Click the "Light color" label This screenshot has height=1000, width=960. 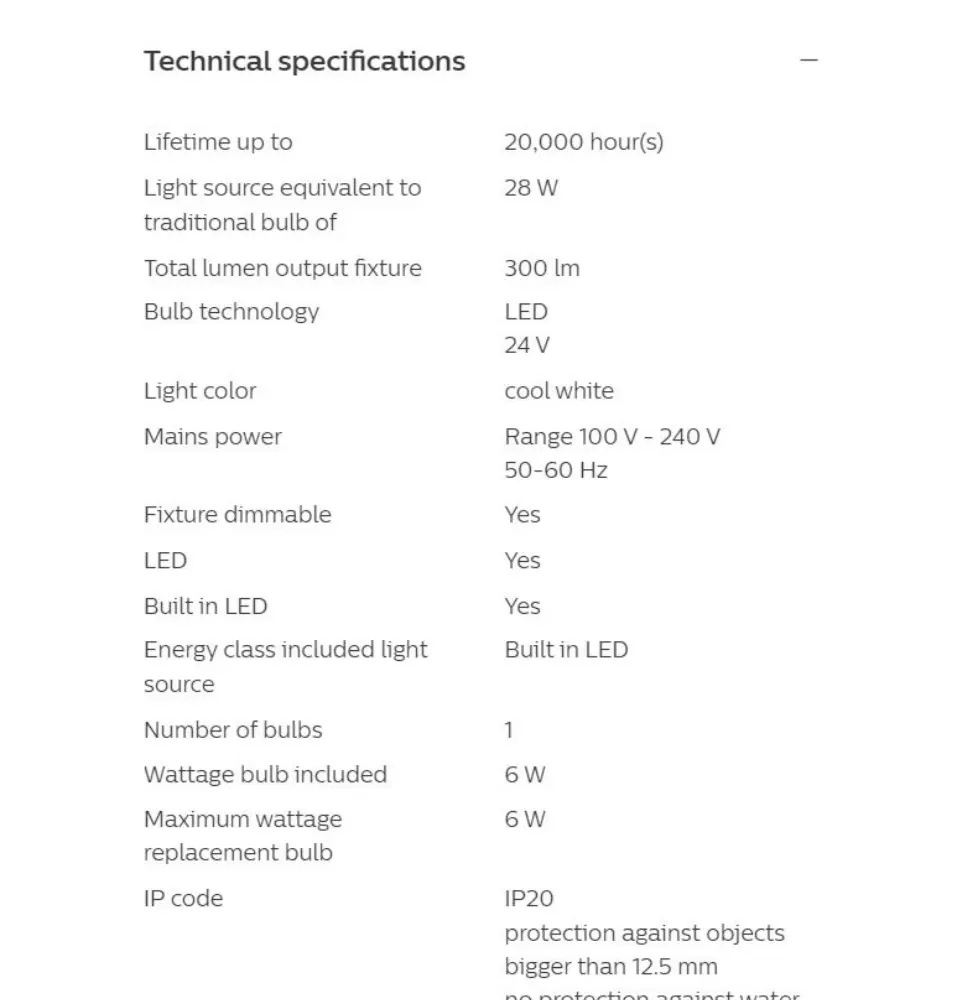200,391
